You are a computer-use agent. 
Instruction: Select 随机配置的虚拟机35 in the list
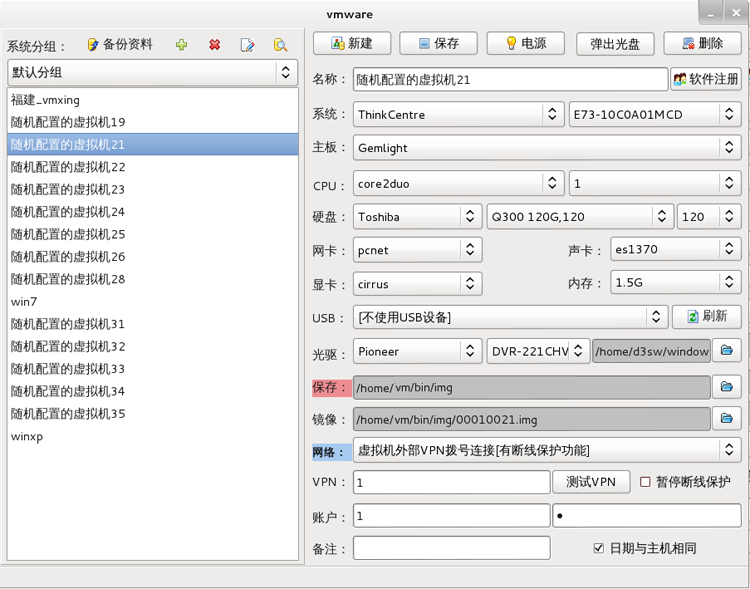[x=153, y=413]
